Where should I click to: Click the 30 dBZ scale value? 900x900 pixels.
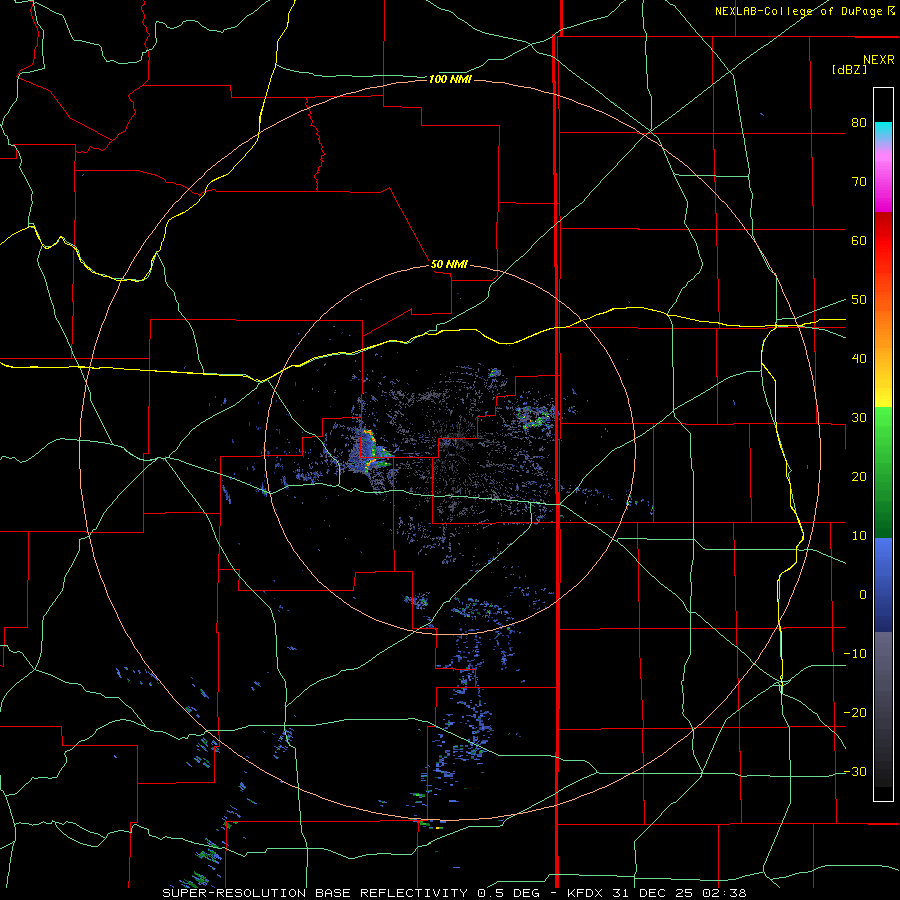(x=859, y=418)
